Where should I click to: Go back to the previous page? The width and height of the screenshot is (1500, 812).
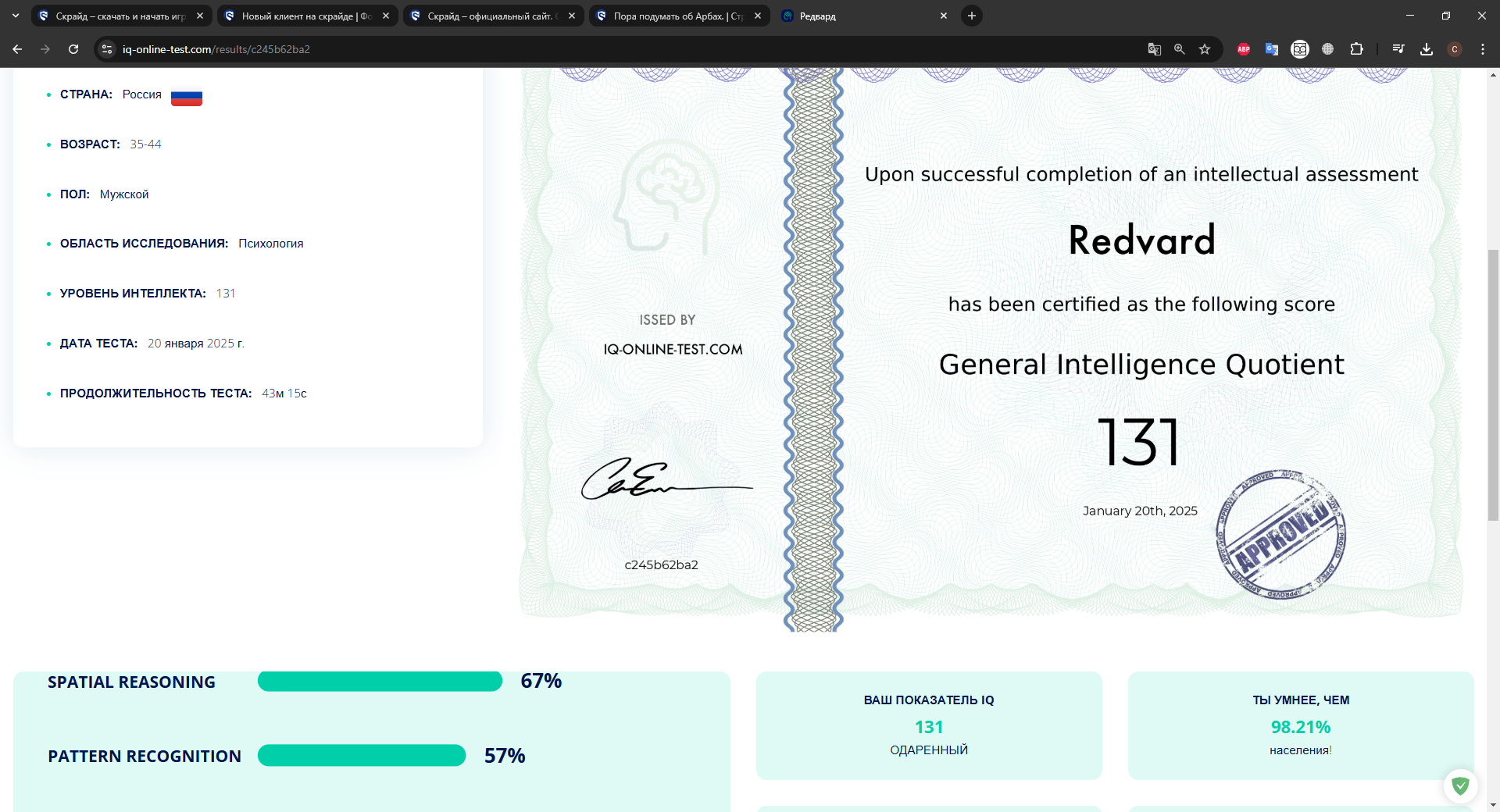click(x=17, y=49)
